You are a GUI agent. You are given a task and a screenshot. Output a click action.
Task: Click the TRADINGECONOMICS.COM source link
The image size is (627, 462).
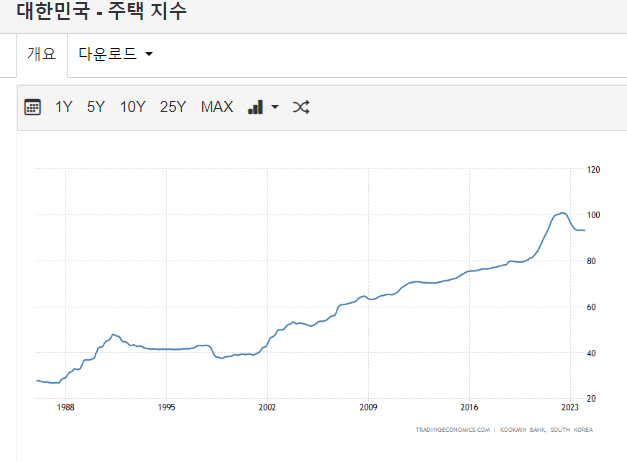click(x=453, y=430)
